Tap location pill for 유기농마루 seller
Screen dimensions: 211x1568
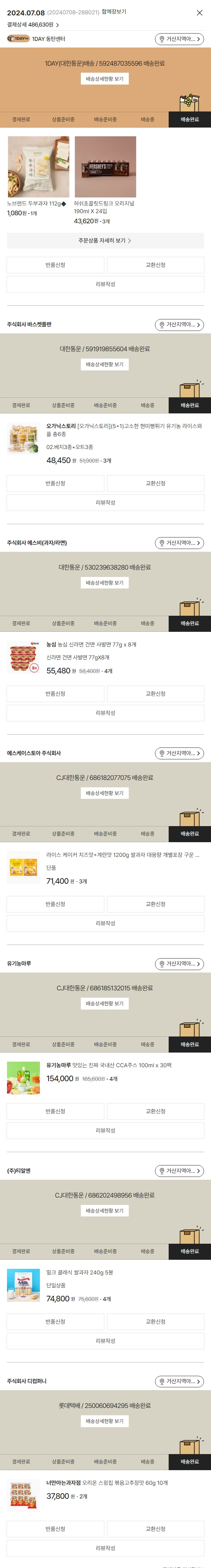pos(179,963)
